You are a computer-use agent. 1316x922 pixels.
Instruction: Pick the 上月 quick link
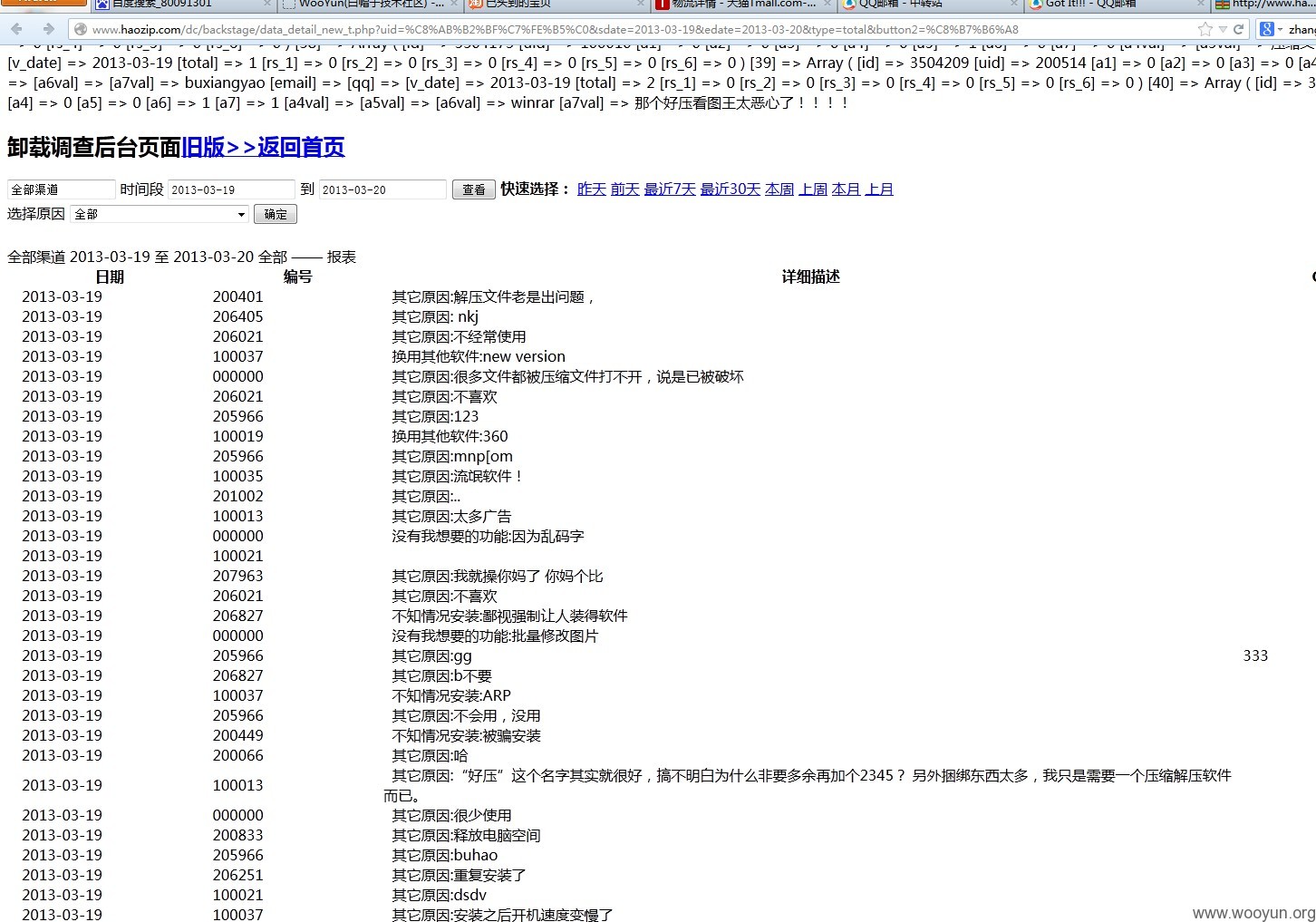(x=879, y=189)
